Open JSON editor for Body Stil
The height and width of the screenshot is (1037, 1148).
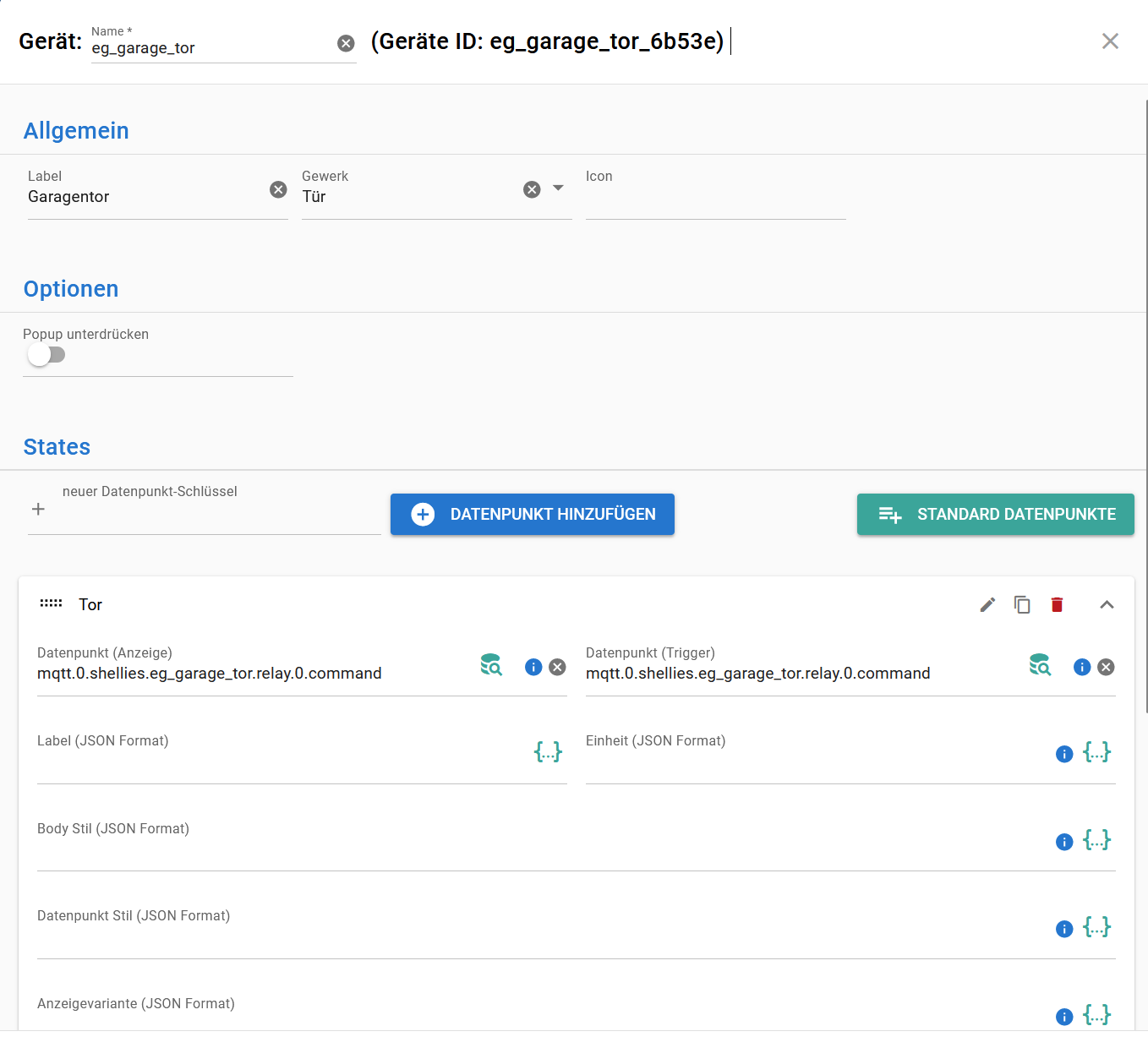[x=1096, y=839]
